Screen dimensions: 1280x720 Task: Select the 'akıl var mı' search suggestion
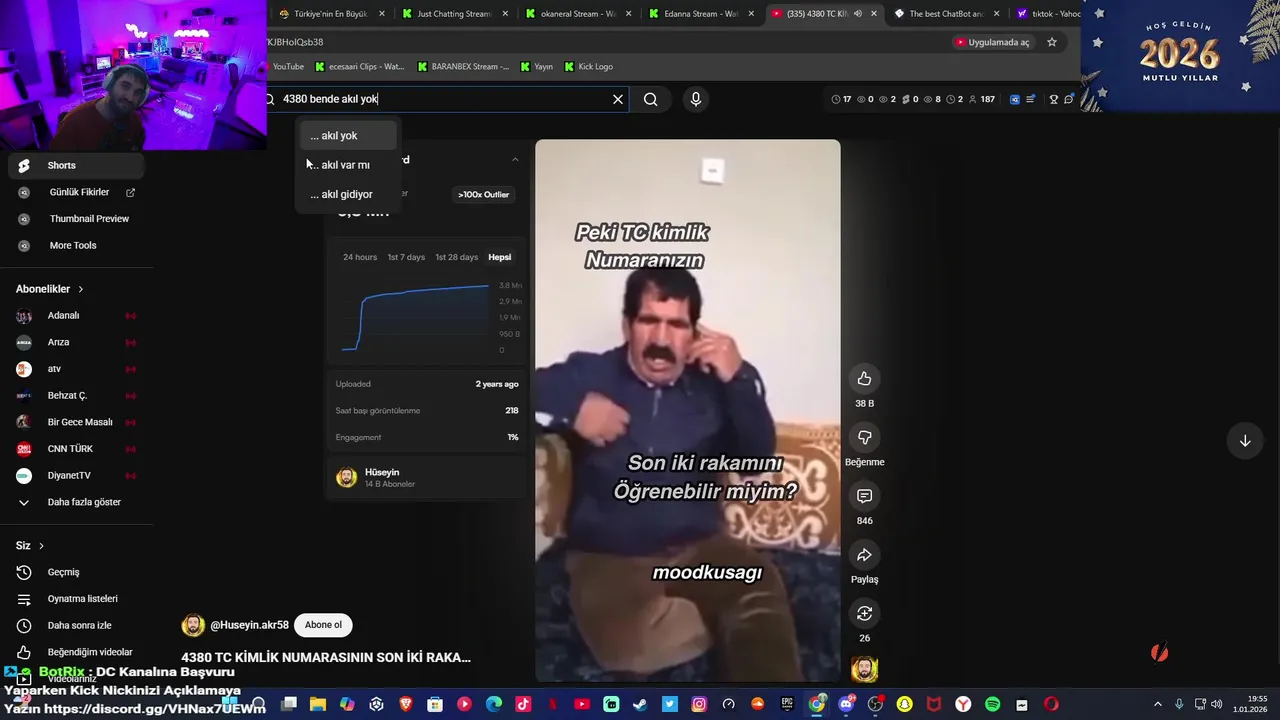348,165
